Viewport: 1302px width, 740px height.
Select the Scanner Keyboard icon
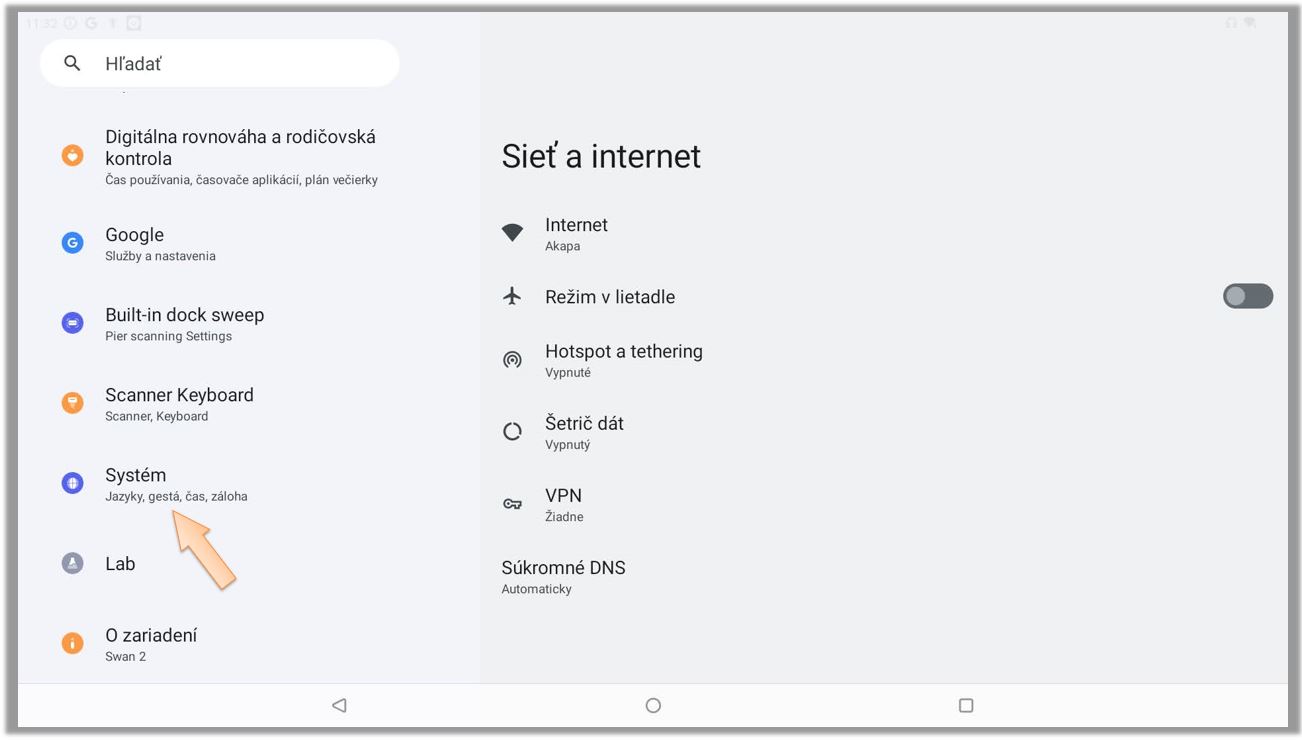(x=72, y=403)
